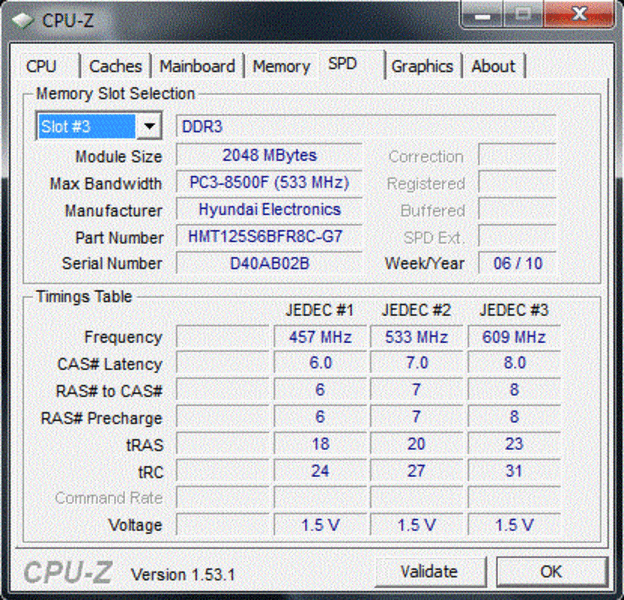The height and width of the screenshot is (600, 624).
Task: Click the SPD tab
Action: [352, 64]
